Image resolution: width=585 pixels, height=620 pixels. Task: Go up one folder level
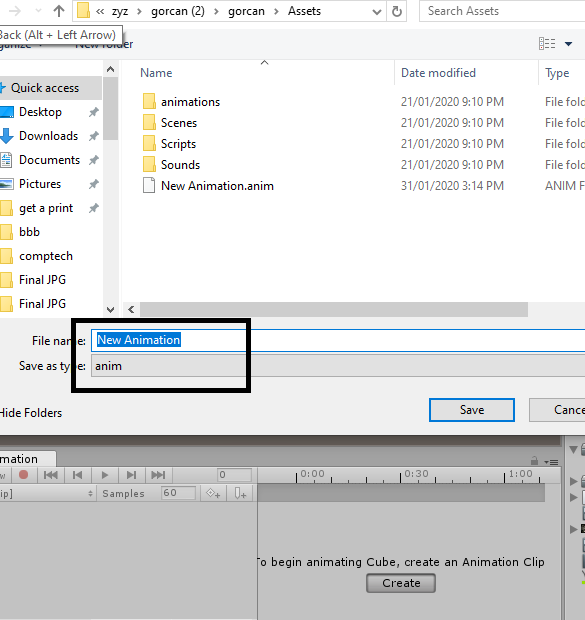[59, 11]
